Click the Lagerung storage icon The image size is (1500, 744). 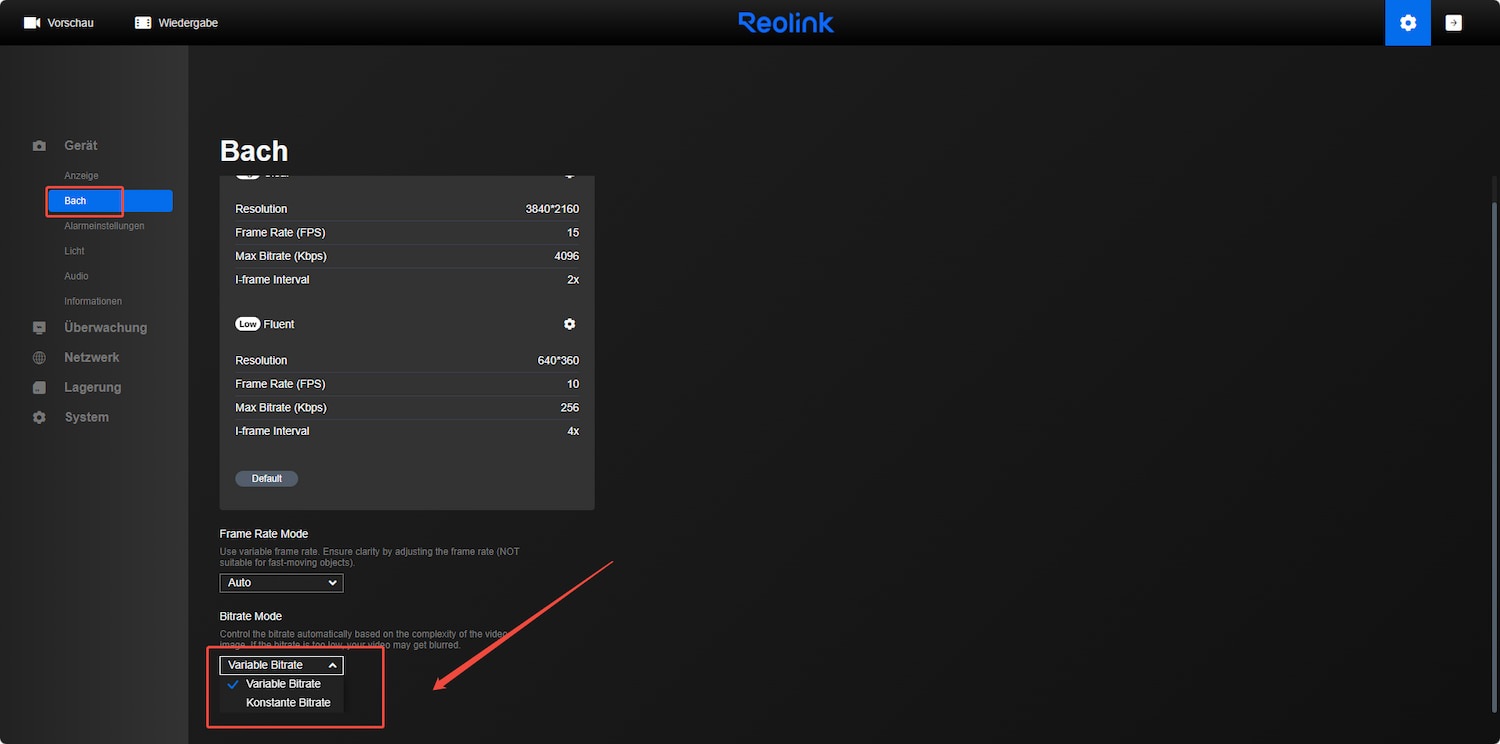(39, 388)
